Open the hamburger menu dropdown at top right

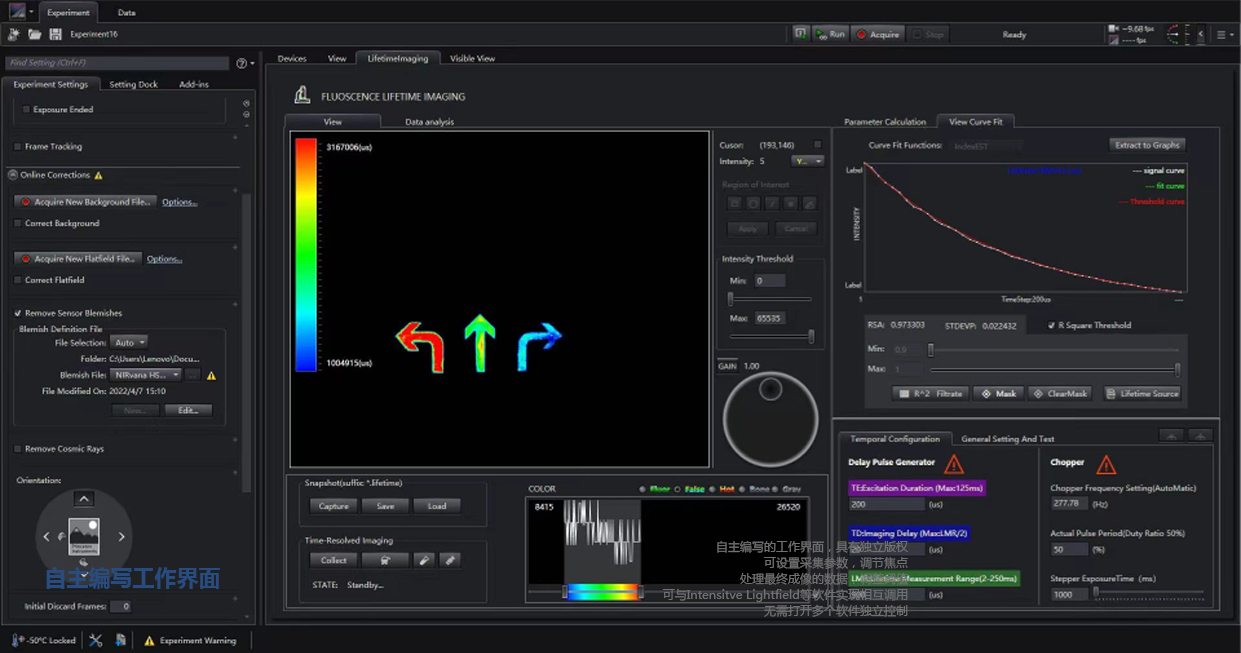click(1224, 34)
